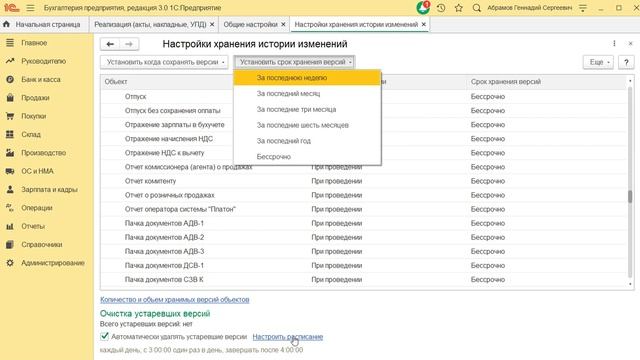Open form options three-dots icon
Screen dimensions: 640x360
point(614,43)
